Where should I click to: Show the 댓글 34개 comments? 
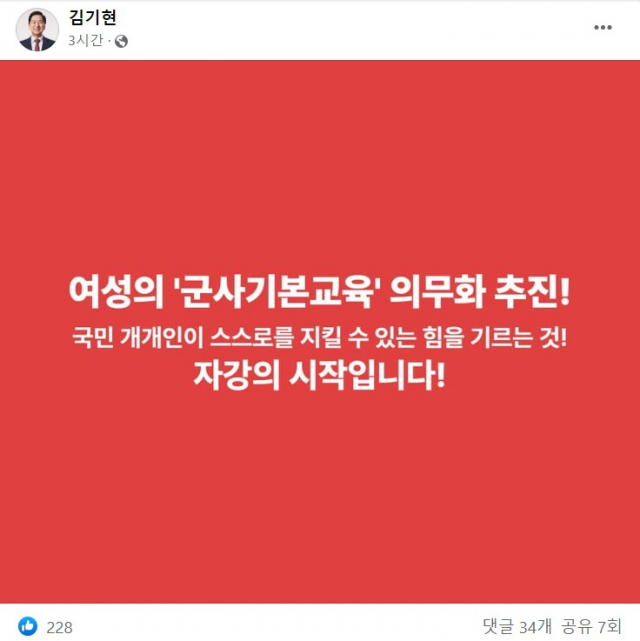517,626
